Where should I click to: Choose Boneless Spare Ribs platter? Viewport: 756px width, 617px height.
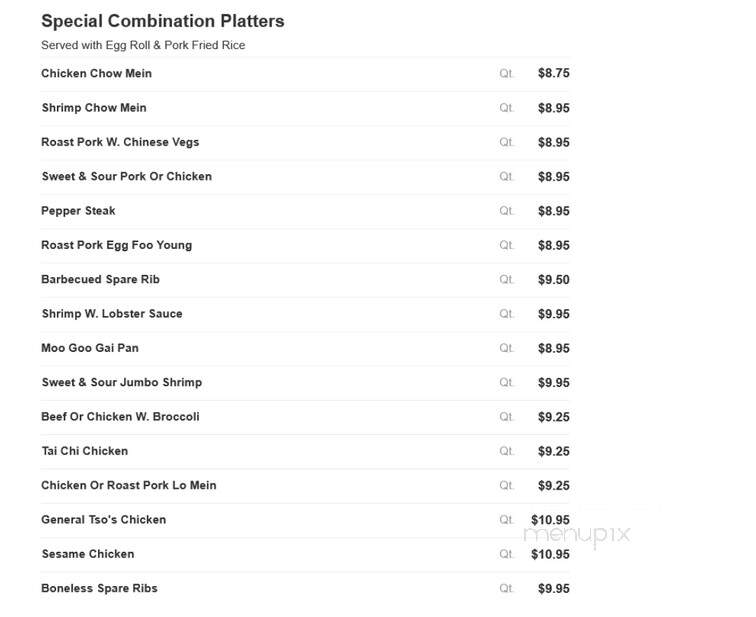point(99,588)
